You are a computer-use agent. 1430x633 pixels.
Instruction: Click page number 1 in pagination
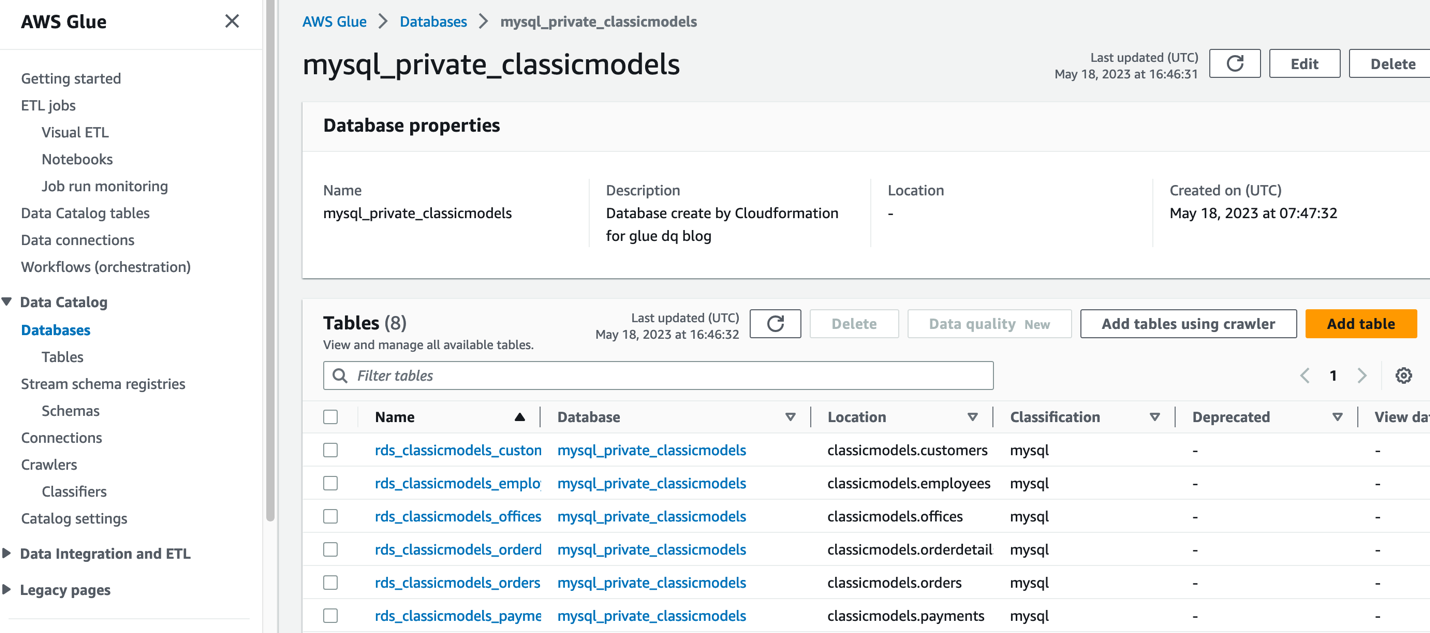pos(1333,376)
